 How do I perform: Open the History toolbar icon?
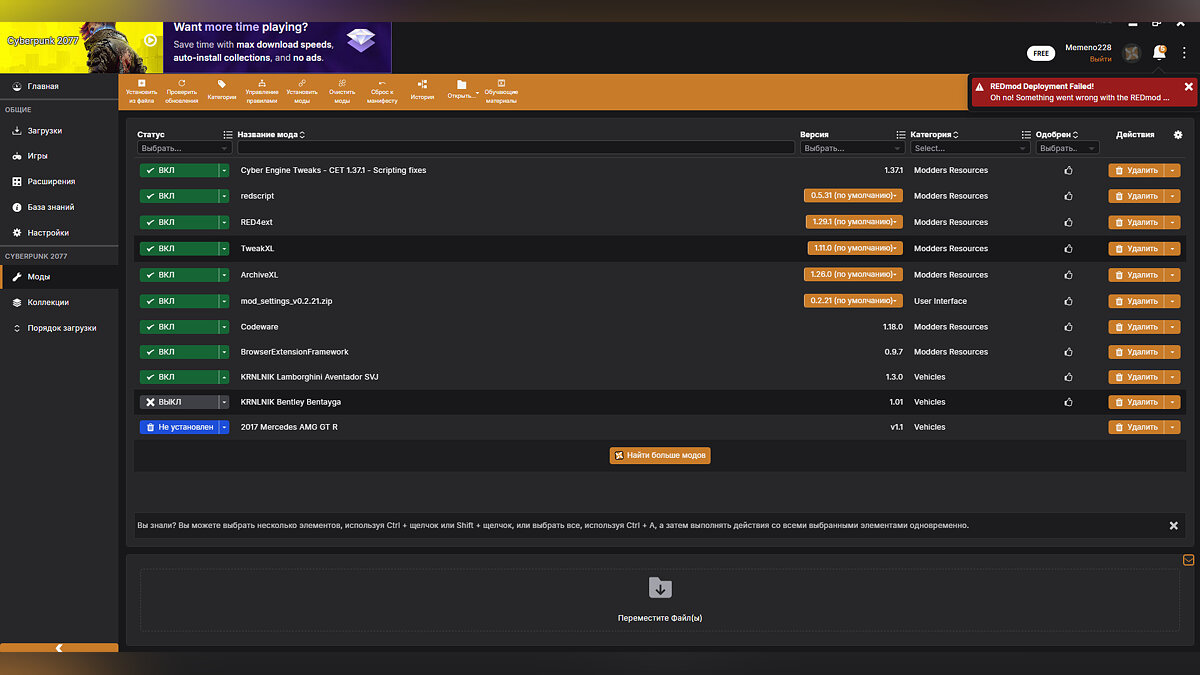coord(422,84)
